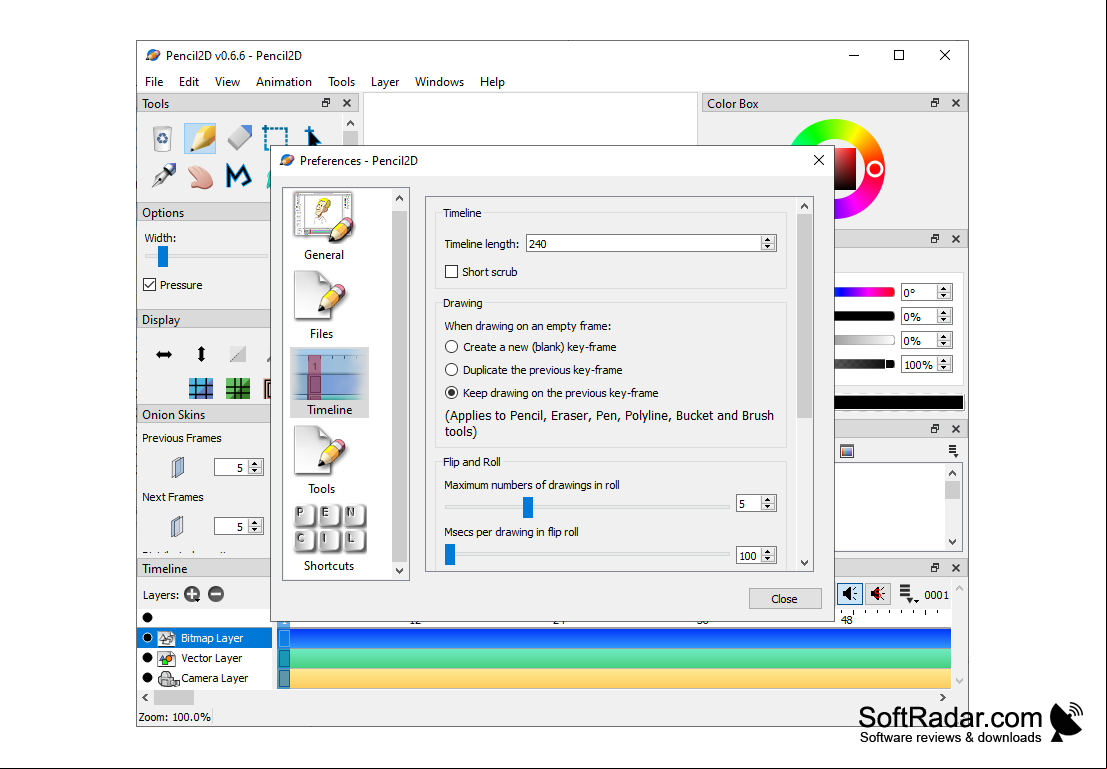Select the Vector Layer row
Viewport: 1107px width, 769px height.
point(205,657)
